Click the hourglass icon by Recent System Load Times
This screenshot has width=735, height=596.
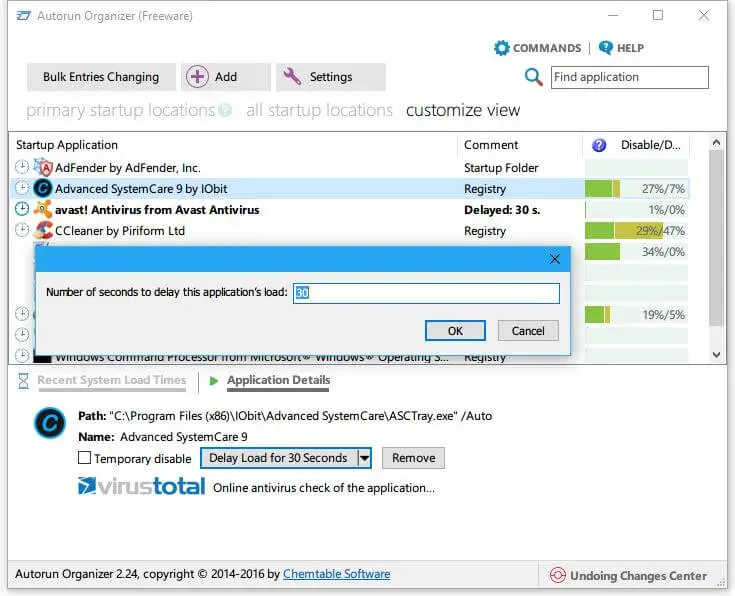[23, 380]
